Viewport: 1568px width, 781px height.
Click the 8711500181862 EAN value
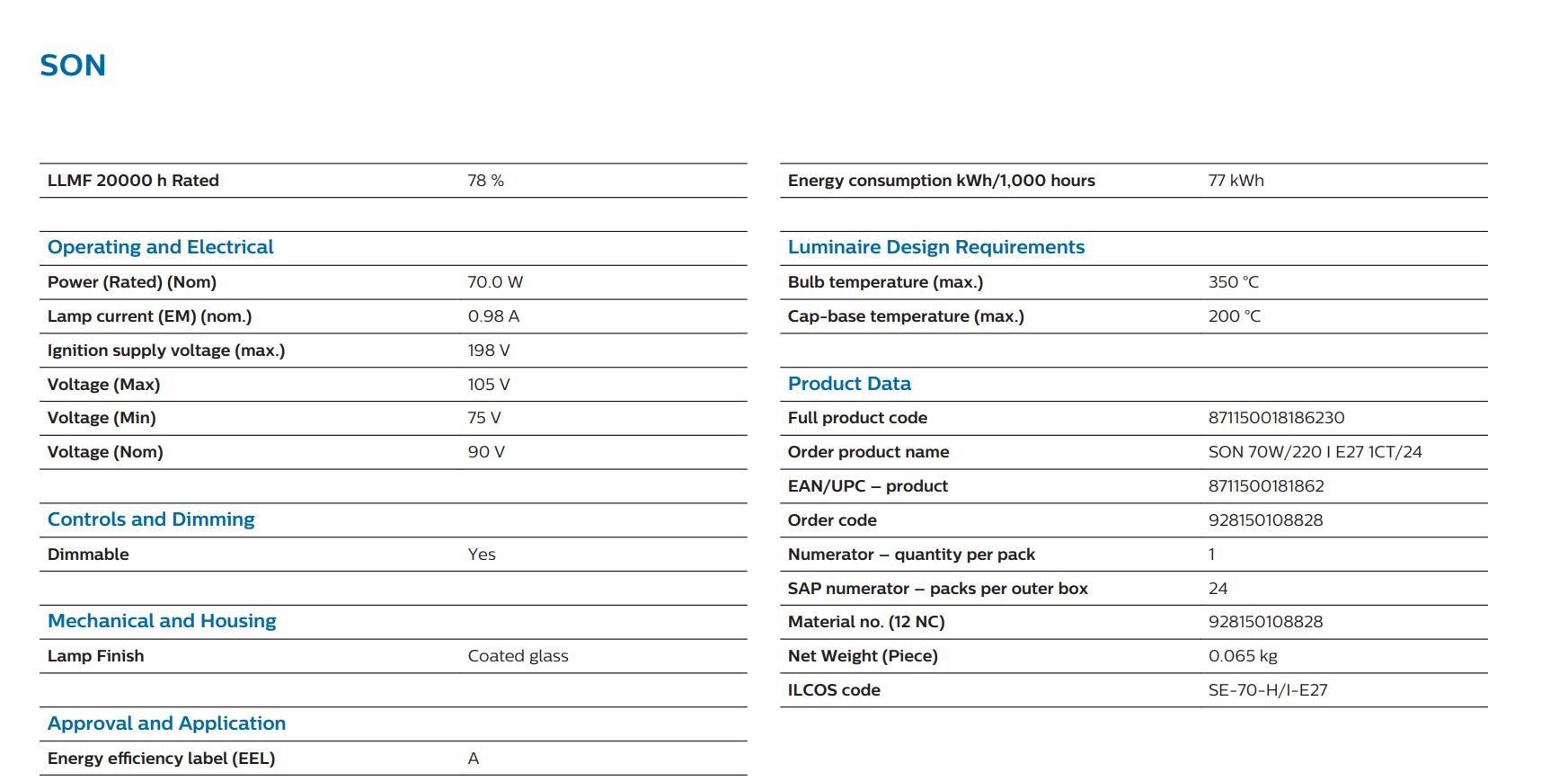tap(1267, 486)
